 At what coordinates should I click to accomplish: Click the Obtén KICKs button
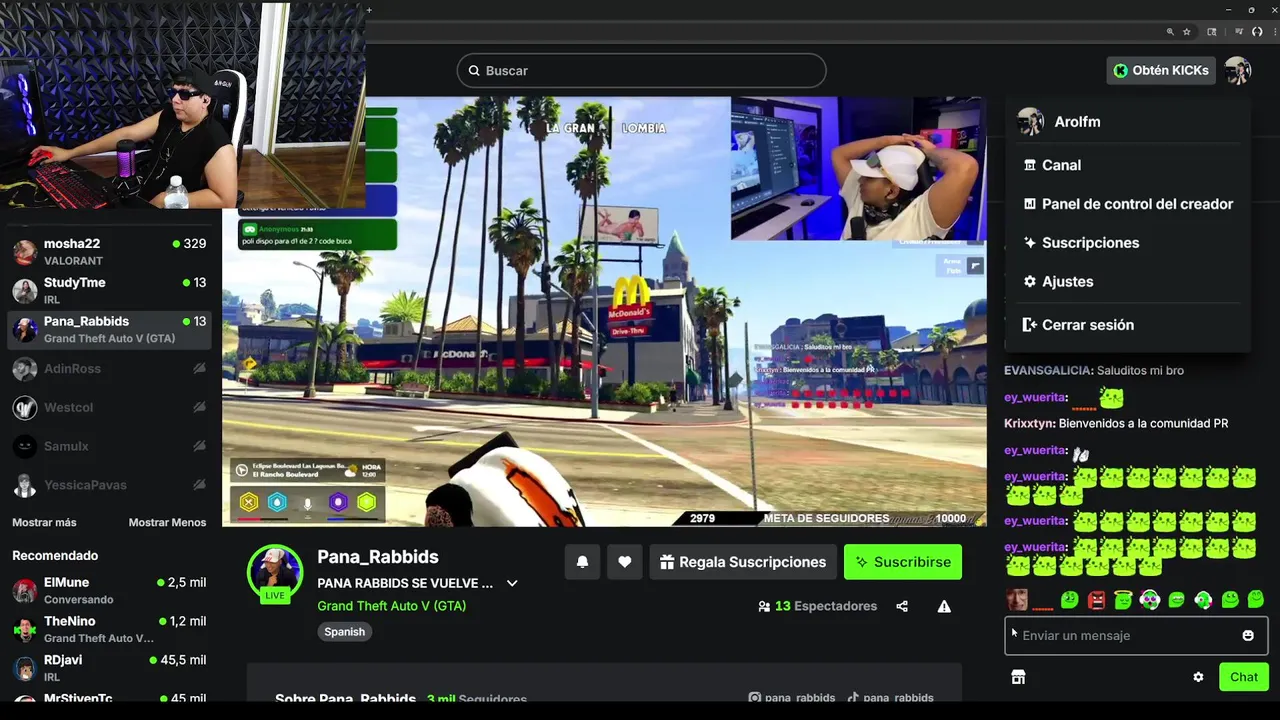pos(1161,70)
